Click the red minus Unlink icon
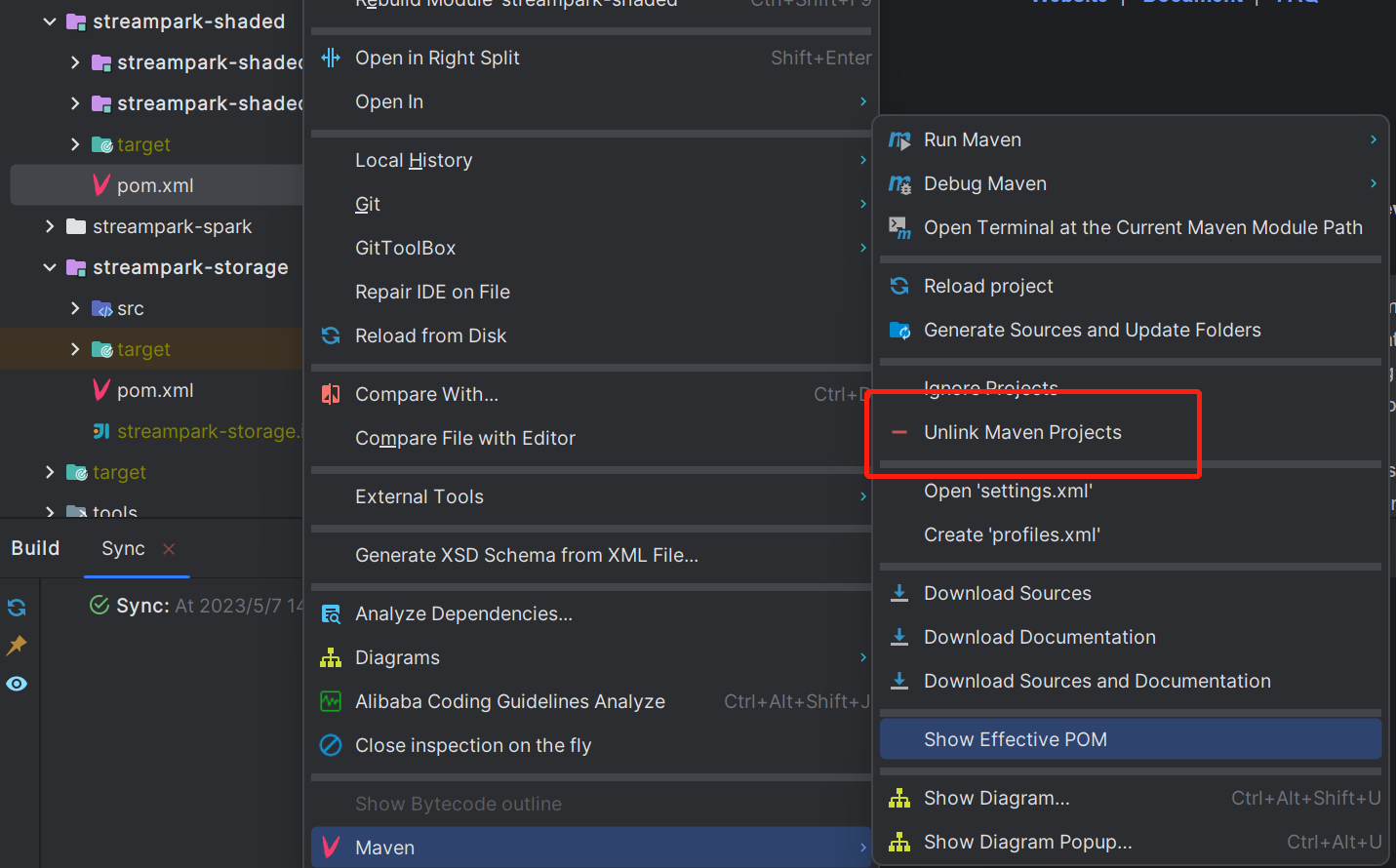 click(899, 432)
